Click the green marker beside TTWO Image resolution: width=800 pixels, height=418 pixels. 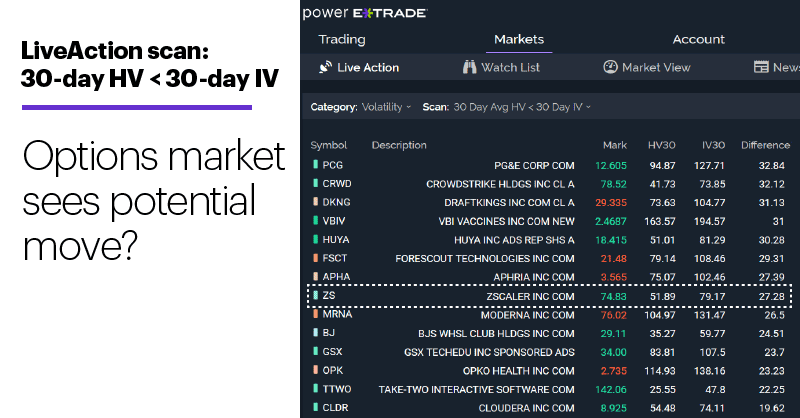coord(315,389)
